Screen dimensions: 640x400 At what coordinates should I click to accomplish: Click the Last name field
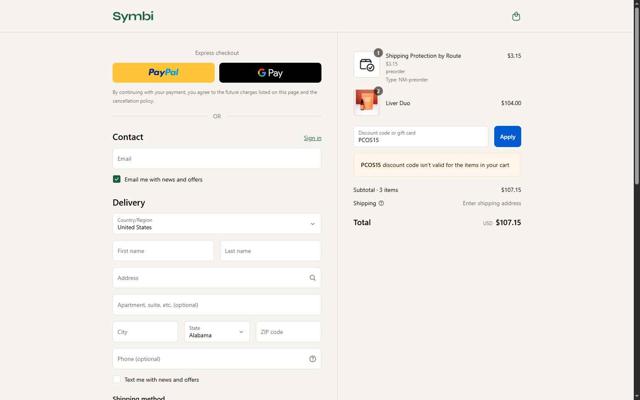pos(271,251)
